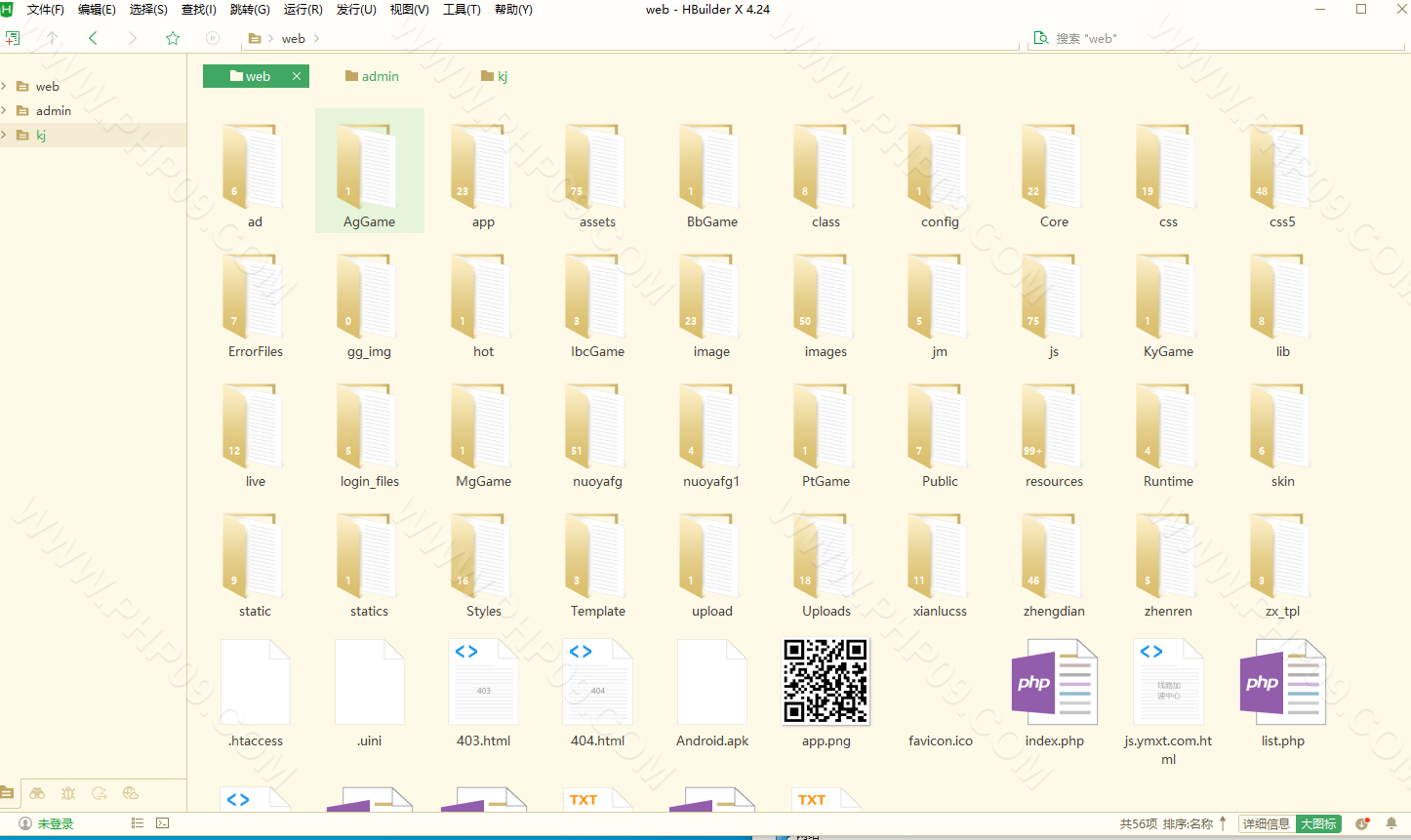The width and height of the screenshot is (1411, 840).
Task: Expand the web folder in project tree
Action: point(5,86)
